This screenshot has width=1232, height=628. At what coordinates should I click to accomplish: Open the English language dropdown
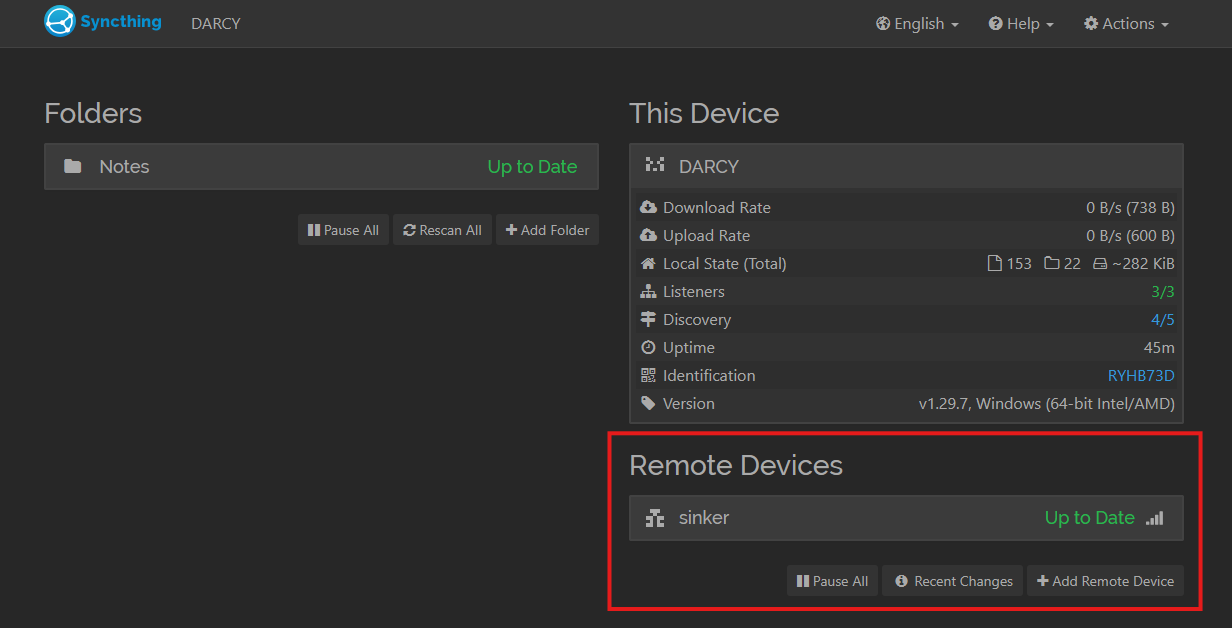(x=917, y=23)
